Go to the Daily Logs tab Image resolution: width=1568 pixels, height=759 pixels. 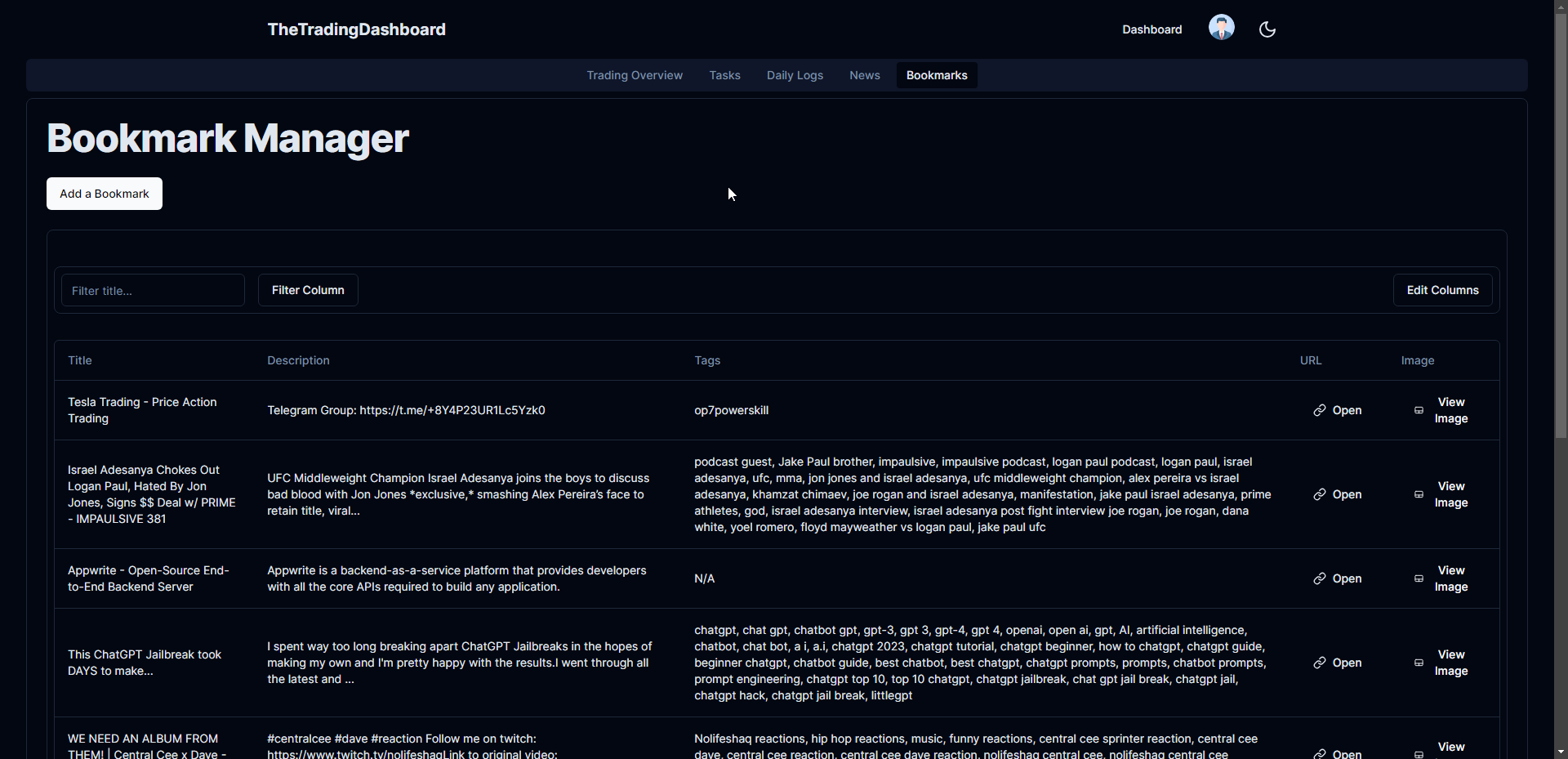point(795,75)
